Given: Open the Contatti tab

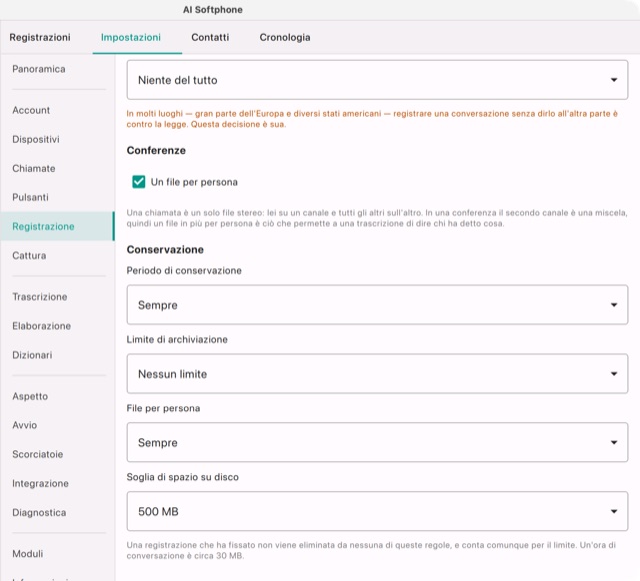Looking at the screenshot, I should (x=210, y=37).
